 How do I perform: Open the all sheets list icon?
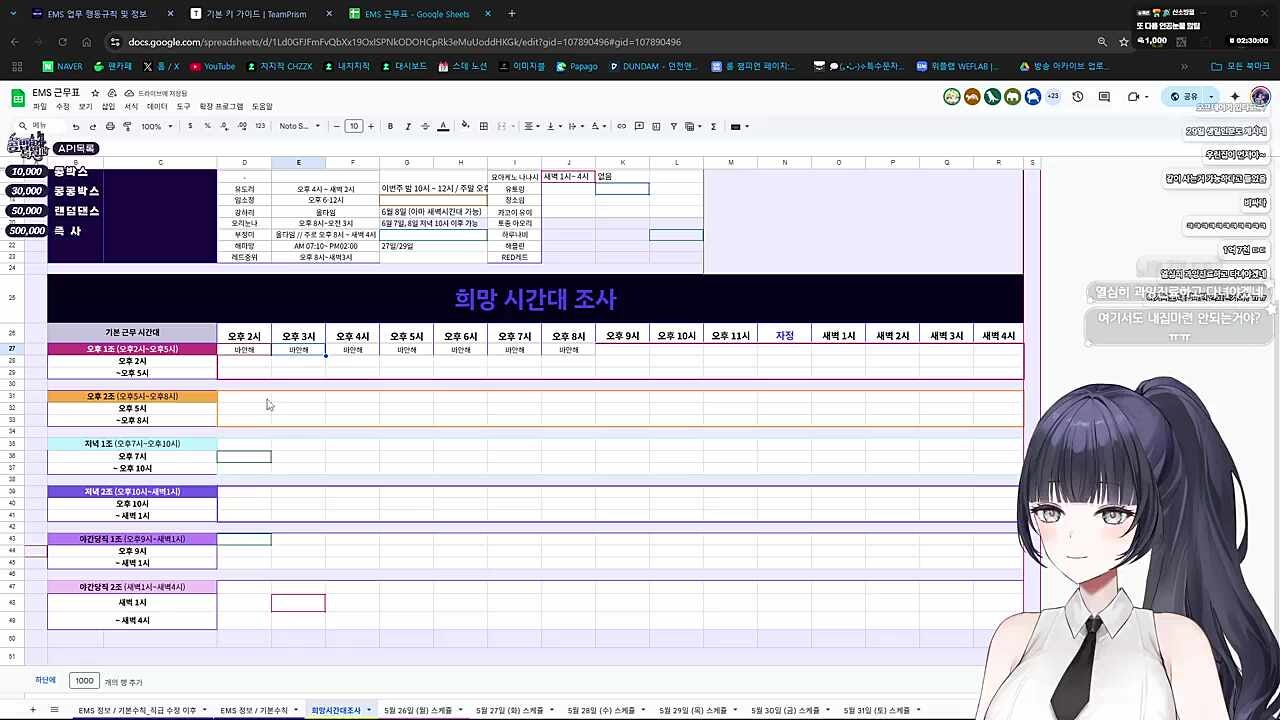[54, 710]
